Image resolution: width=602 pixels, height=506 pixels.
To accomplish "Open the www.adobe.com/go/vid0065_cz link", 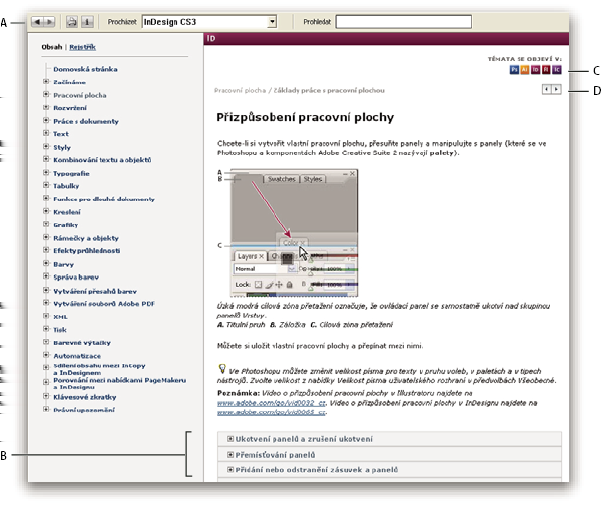I will pos(271,412).
